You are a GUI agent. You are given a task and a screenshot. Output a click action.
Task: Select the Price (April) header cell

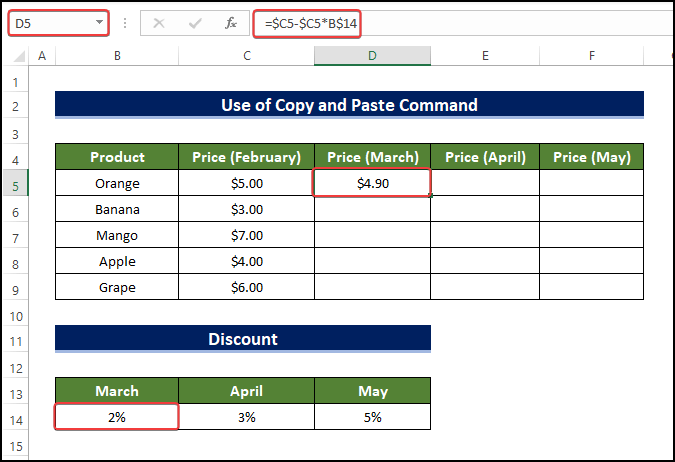click(x=485, y=157)
